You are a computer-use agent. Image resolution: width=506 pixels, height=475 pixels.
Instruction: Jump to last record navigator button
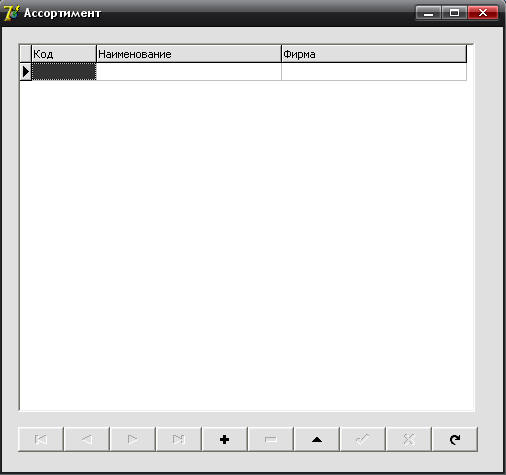click(x=179, y=439)
